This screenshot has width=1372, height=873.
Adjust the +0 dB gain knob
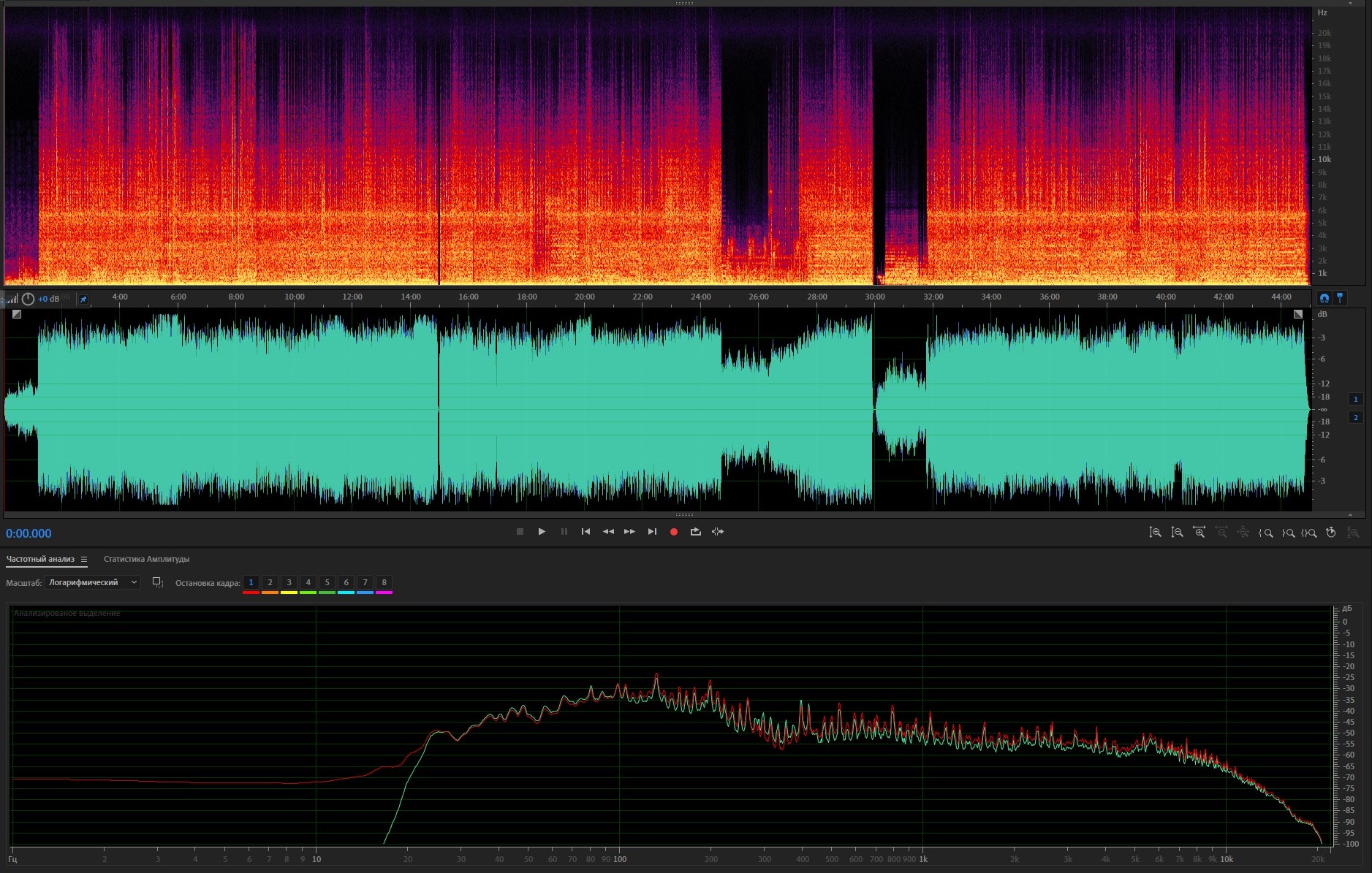(28, 300)
